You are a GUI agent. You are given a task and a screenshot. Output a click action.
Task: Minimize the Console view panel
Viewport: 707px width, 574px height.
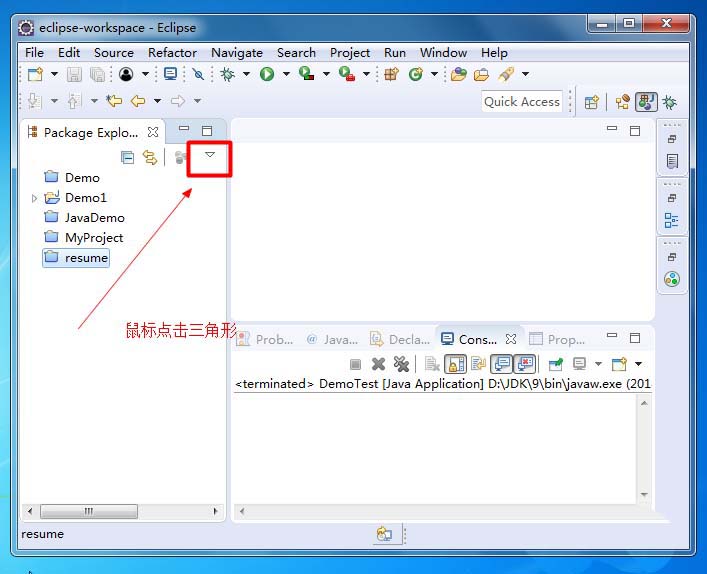(612, 336)
